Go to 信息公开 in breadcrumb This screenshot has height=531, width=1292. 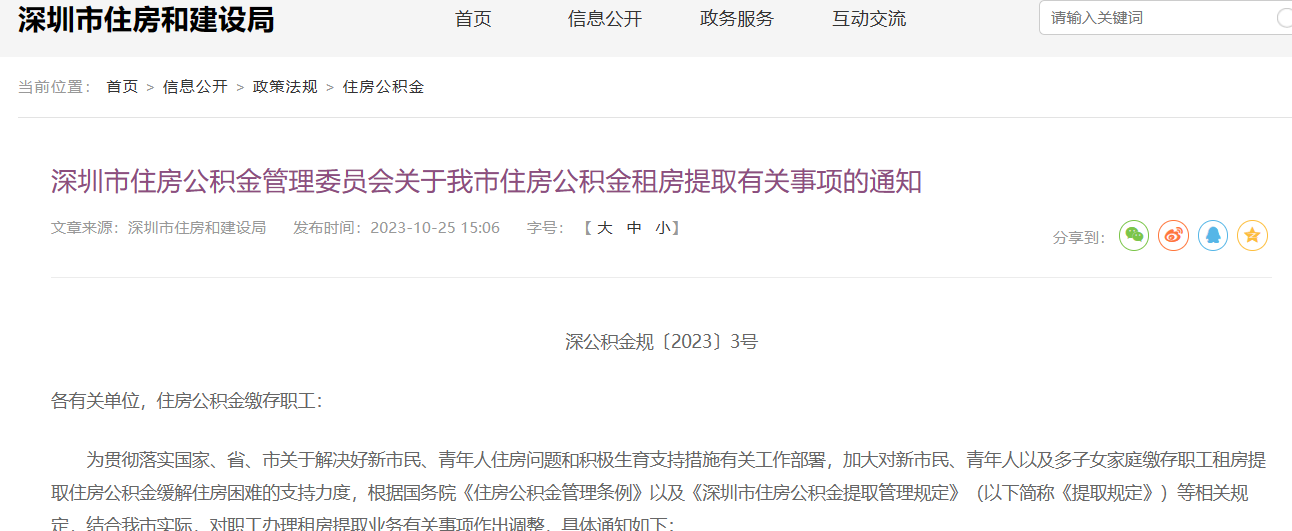coord(195,87)
